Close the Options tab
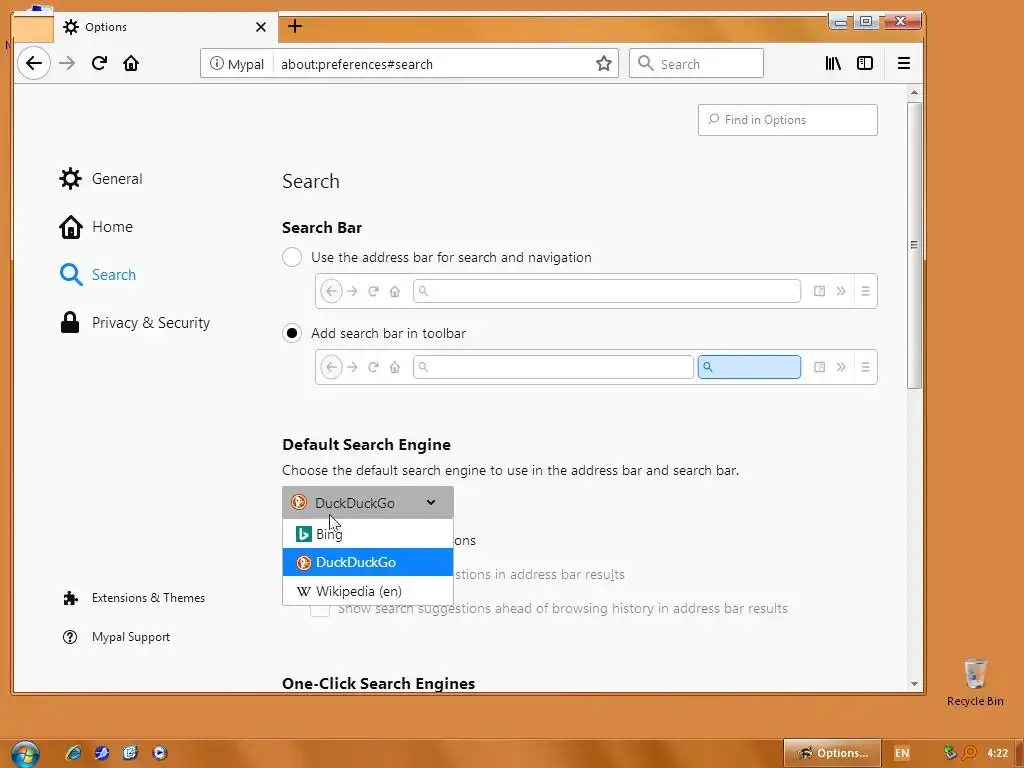The height and width of the screenshot is (768, 1024). click(x=261, y=27)
